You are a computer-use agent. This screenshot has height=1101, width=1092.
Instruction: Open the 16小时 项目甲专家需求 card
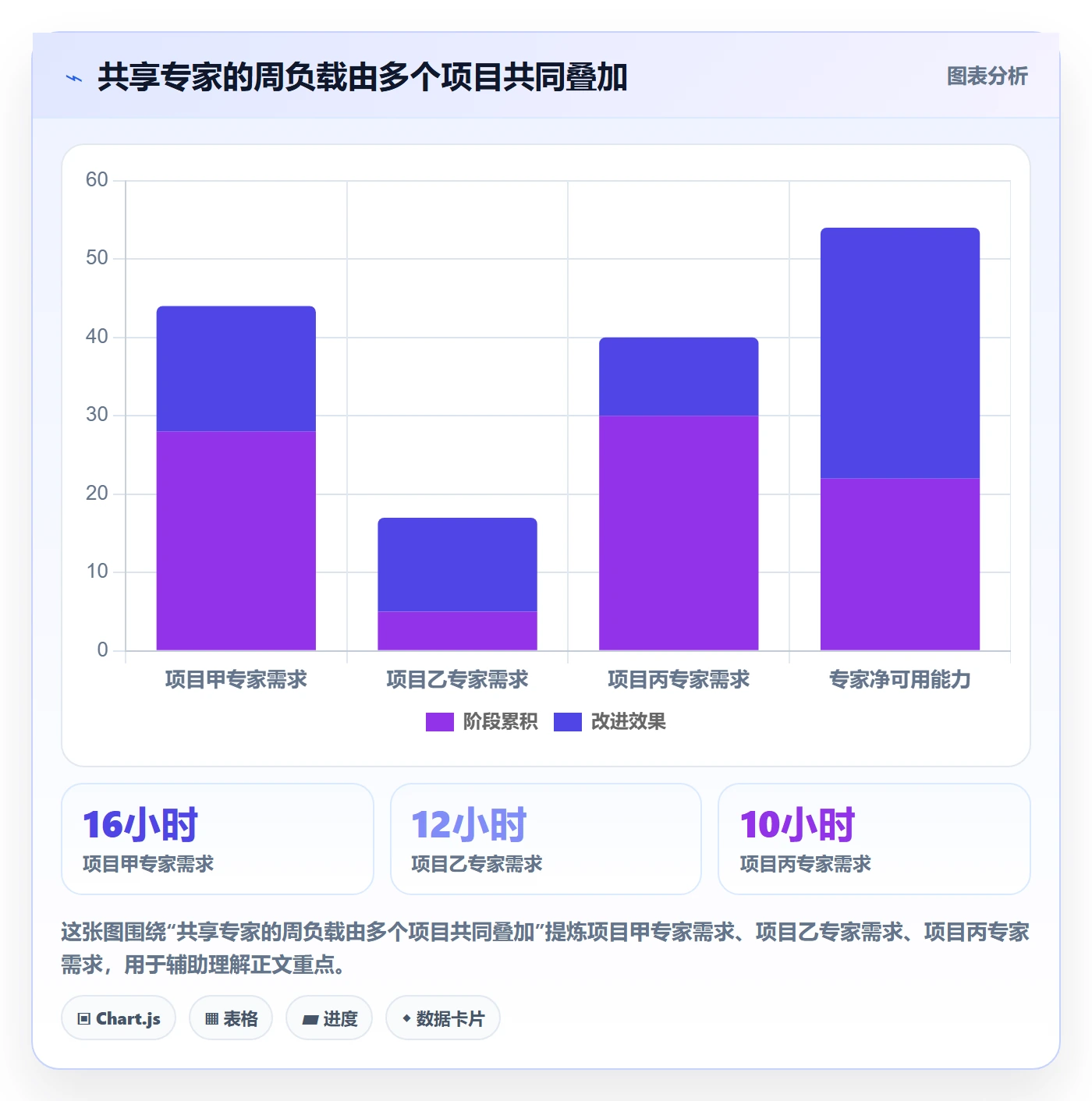pos(218,839)
